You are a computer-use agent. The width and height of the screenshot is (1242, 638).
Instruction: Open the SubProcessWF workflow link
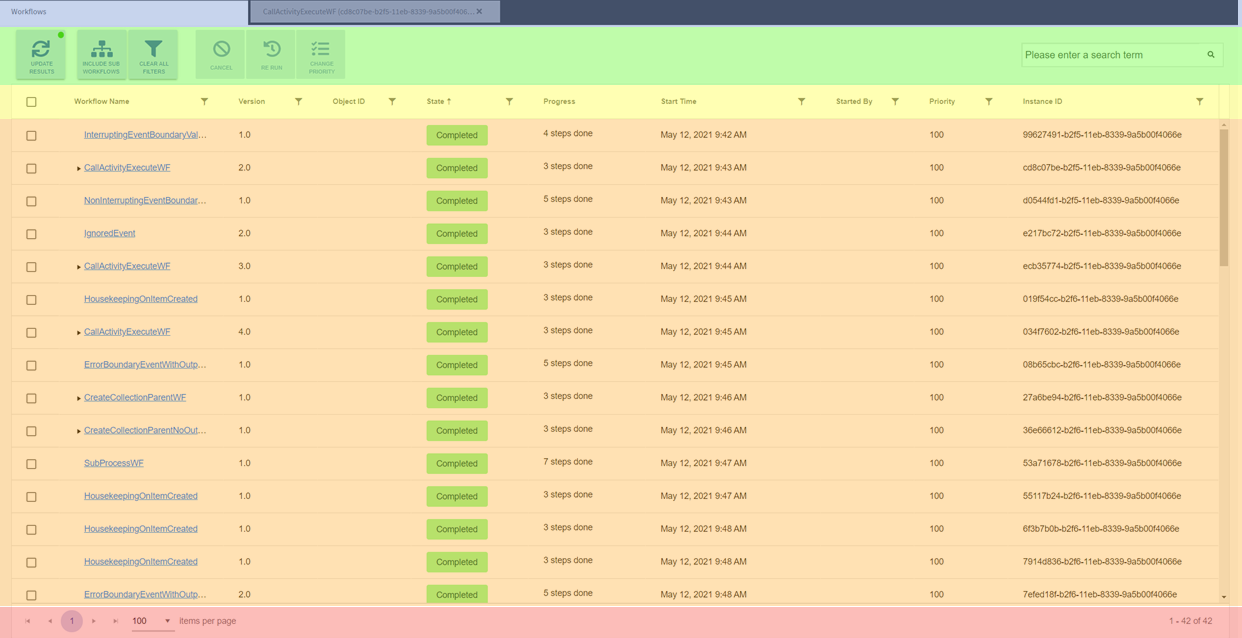(x=113, y=462)
